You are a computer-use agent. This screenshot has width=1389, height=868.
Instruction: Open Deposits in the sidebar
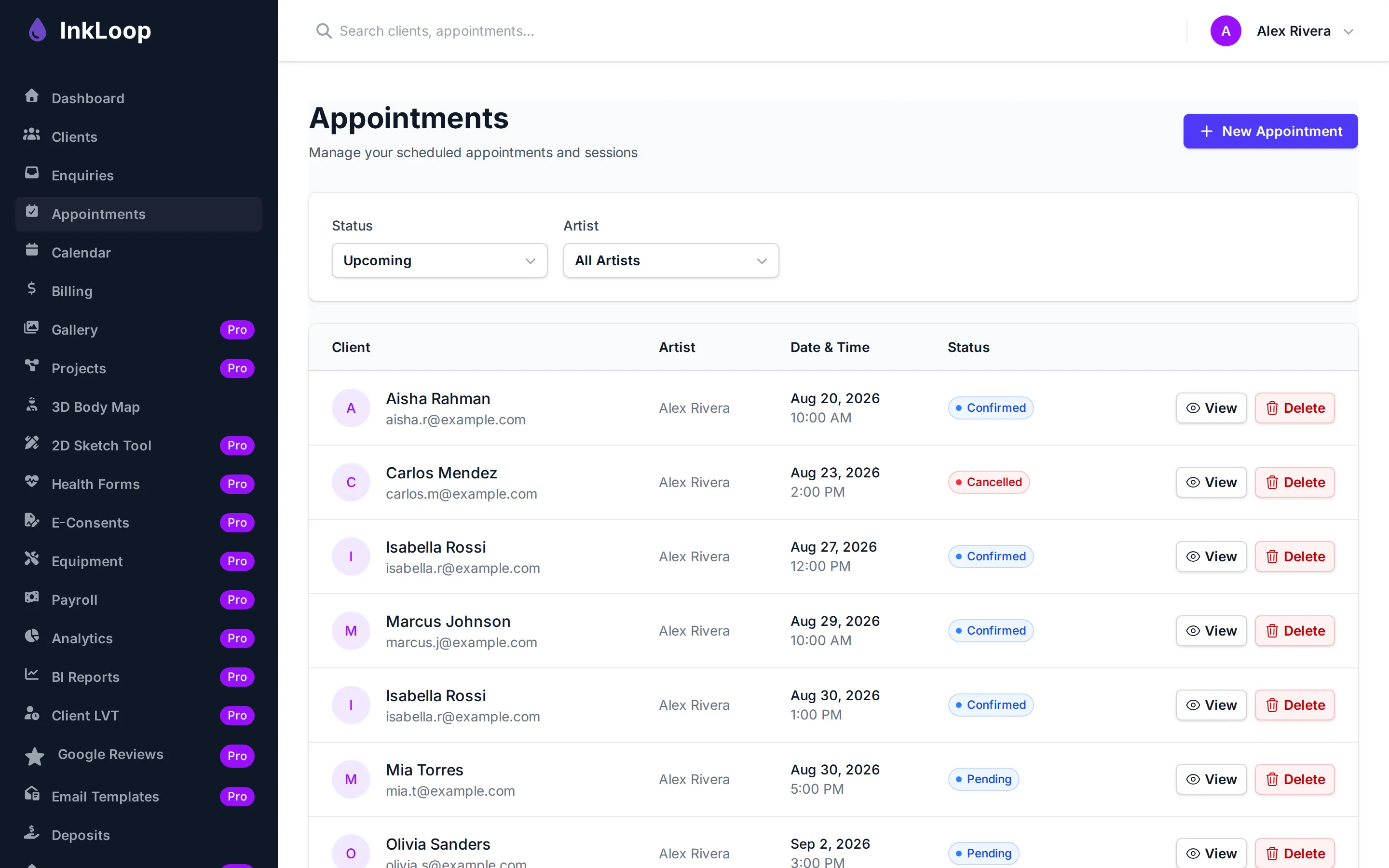139,835
